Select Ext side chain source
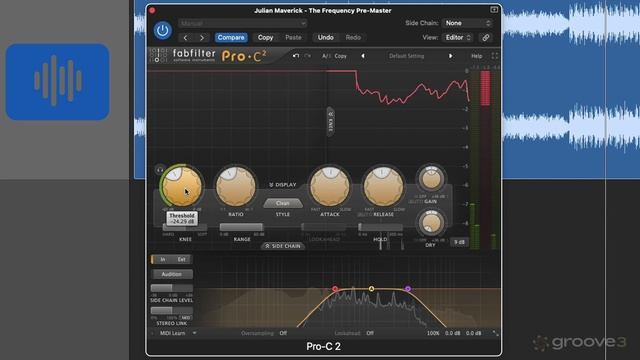Viewport: 640px width, 360px height. (182, 260)
